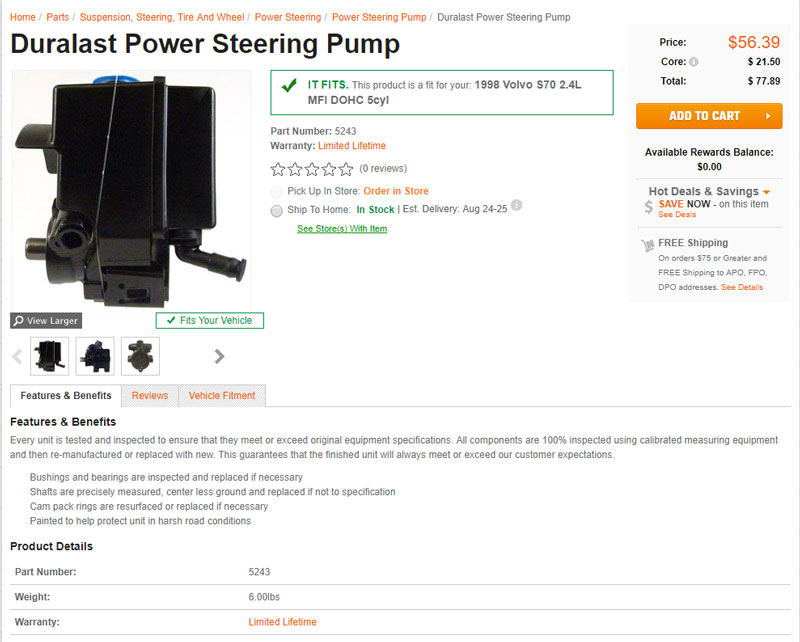Expand the Hot Deals & Savings dropdown arrow

tap(767, 191)
